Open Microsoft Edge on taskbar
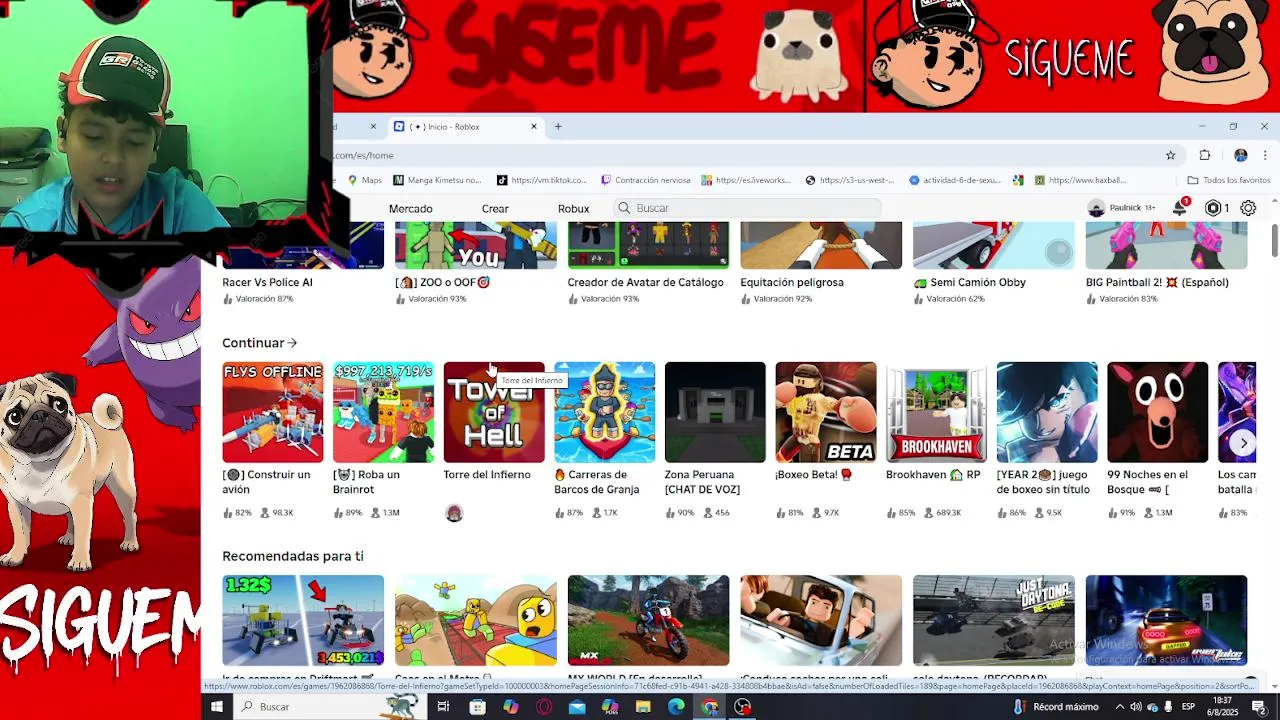The image size is (1280, 720). tap(676, 707)
